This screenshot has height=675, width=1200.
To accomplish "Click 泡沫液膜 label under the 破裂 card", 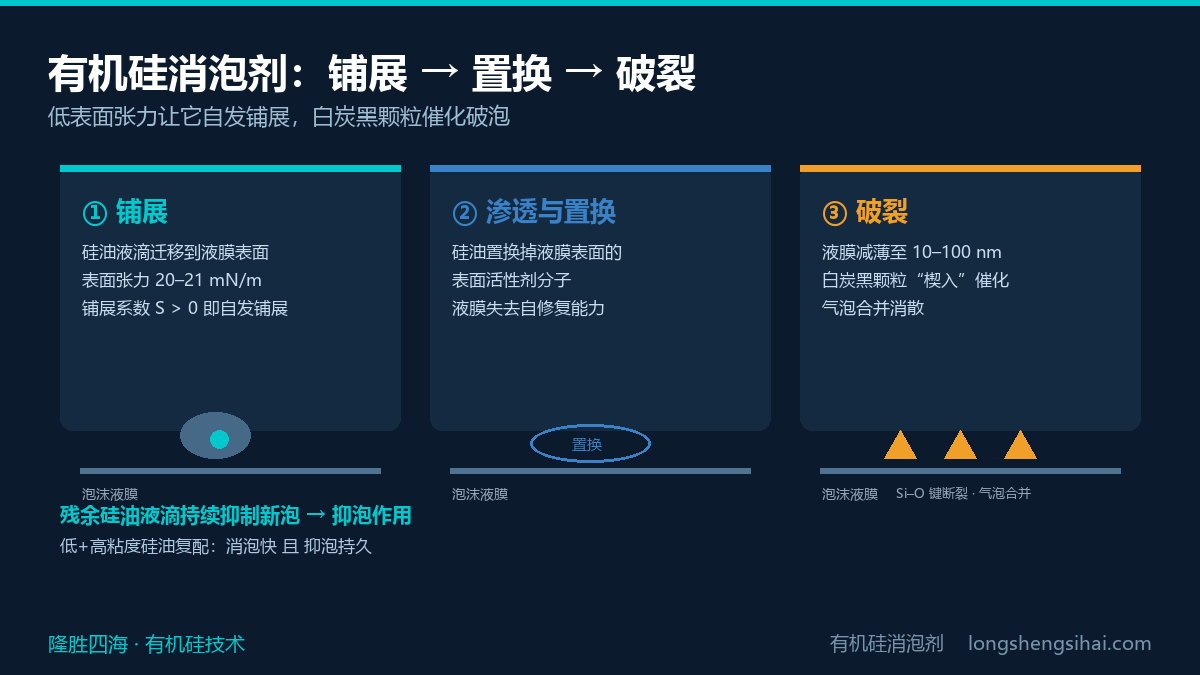I will (850, 494).
